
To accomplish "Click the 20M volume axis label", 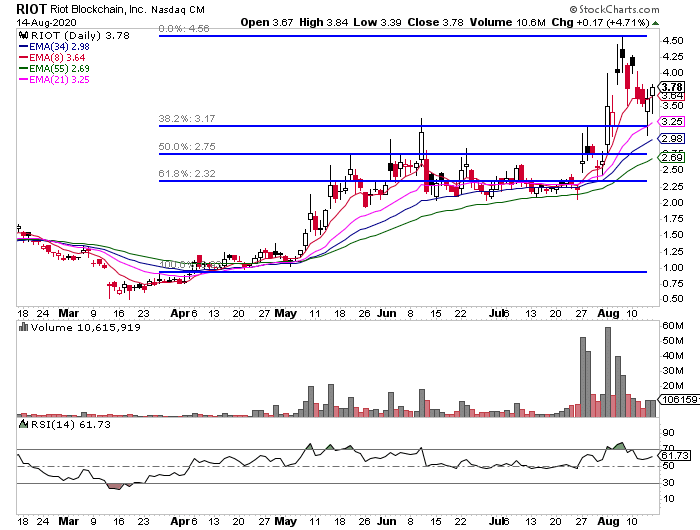I will (672, 386).
